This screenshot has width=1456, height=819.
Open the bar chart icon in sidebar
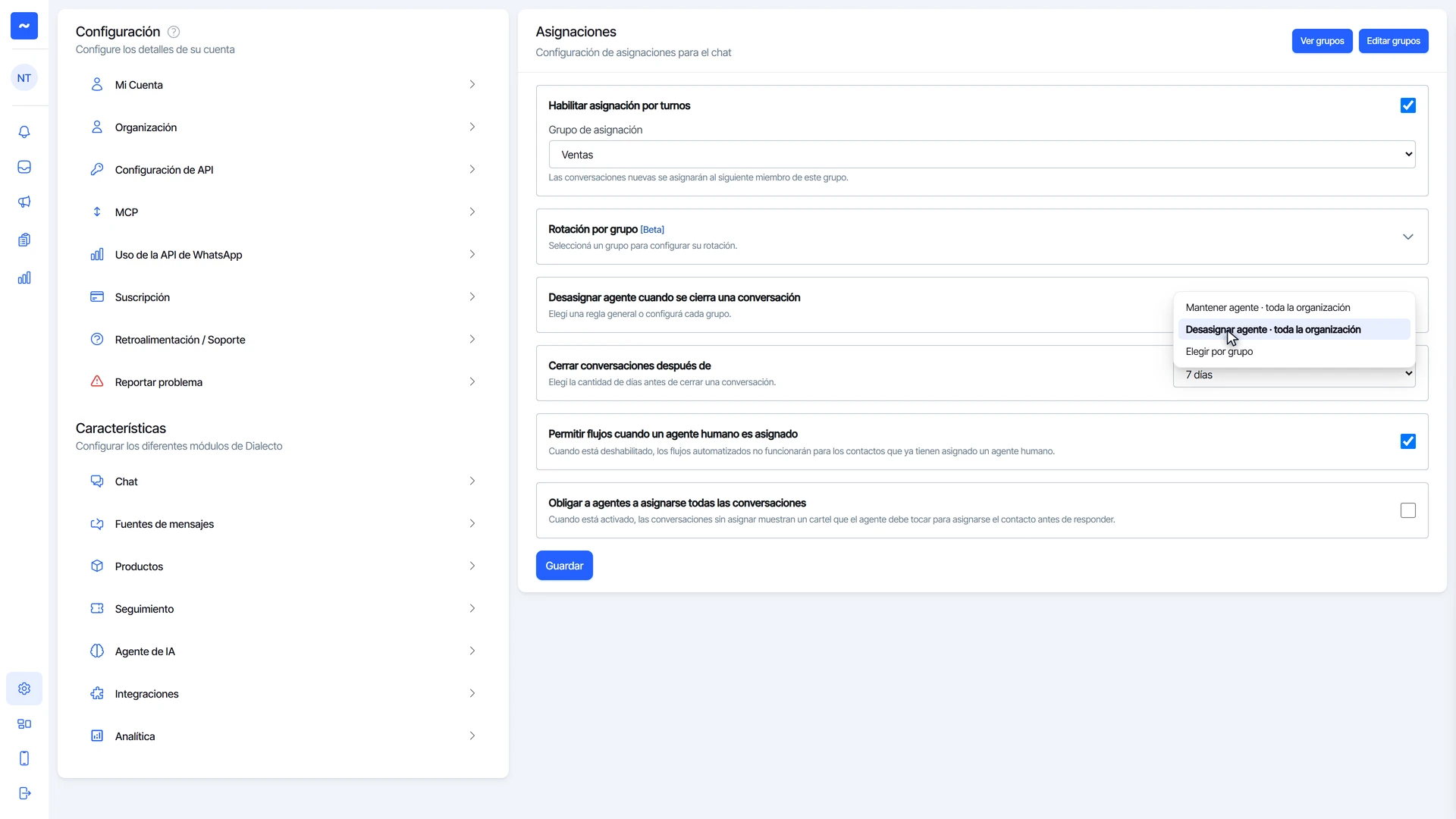24,278
